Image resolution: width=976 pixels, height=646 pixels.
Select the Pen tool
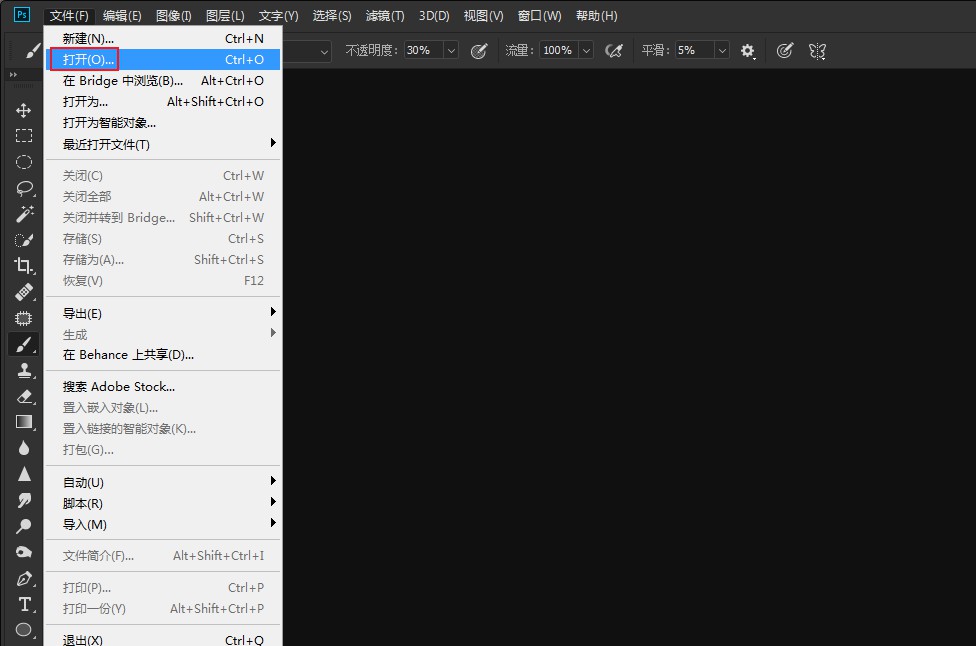[x=24, y=579]
